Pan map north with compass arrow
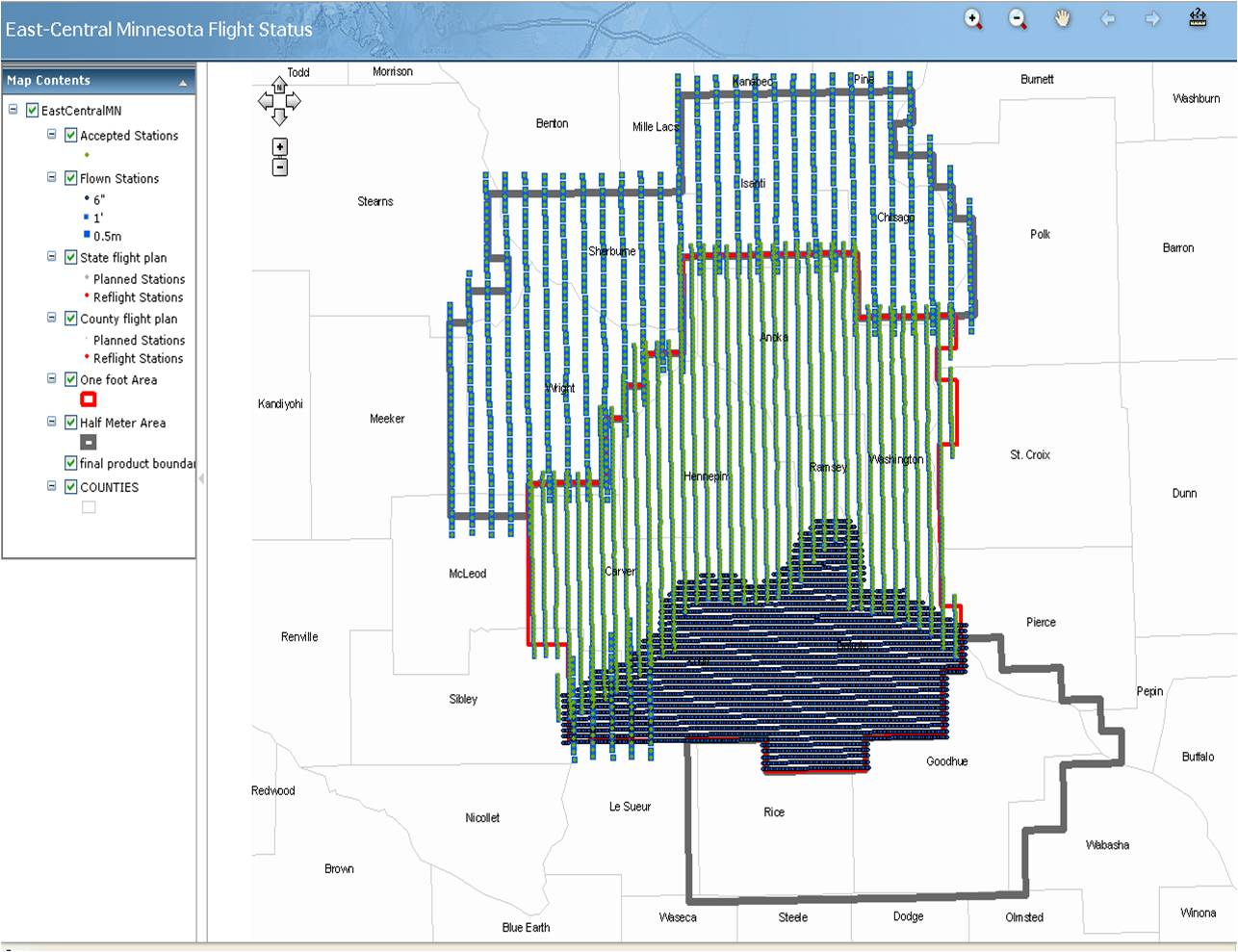This screenshot has width=1238, height=952. pos(279,86)
